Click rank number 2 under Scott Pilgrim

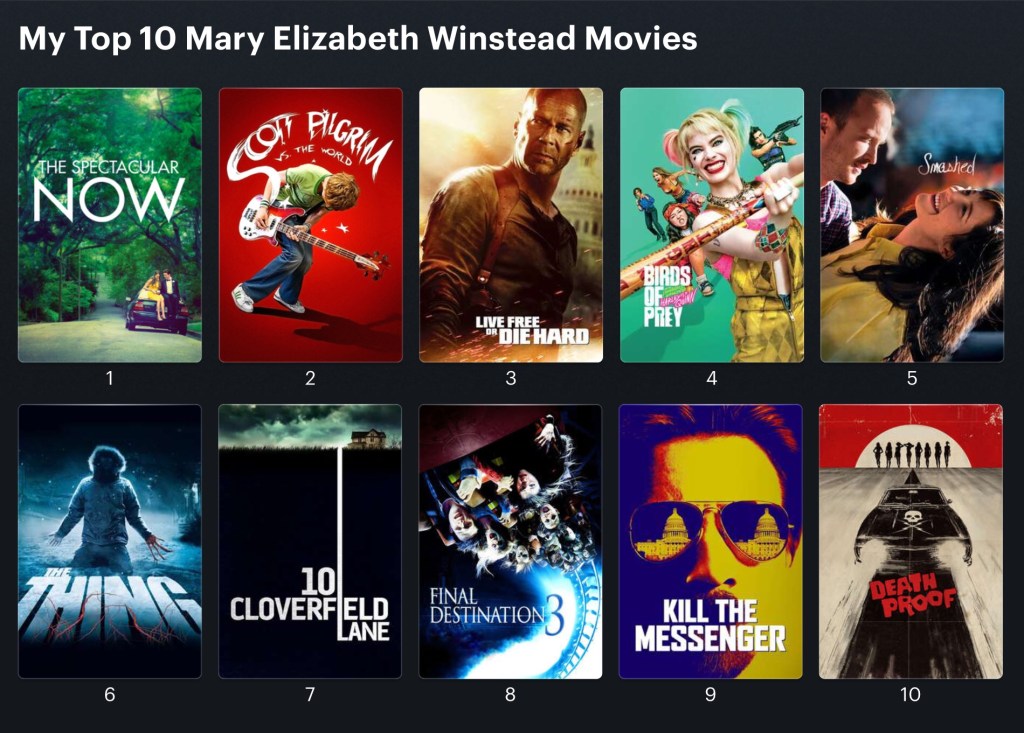(310, 378)
